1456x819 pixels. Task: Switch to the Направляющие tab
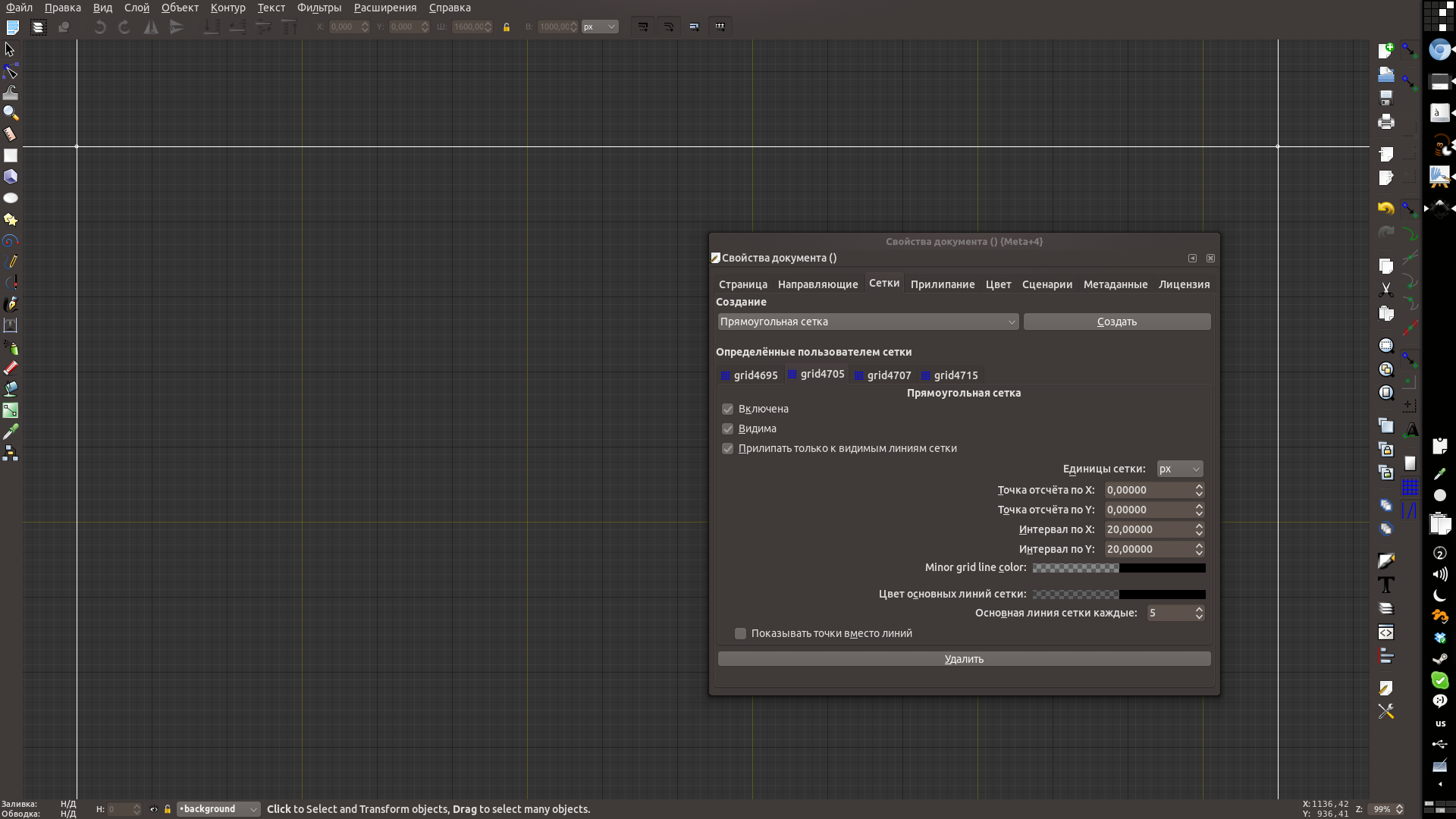pos(817,284)
